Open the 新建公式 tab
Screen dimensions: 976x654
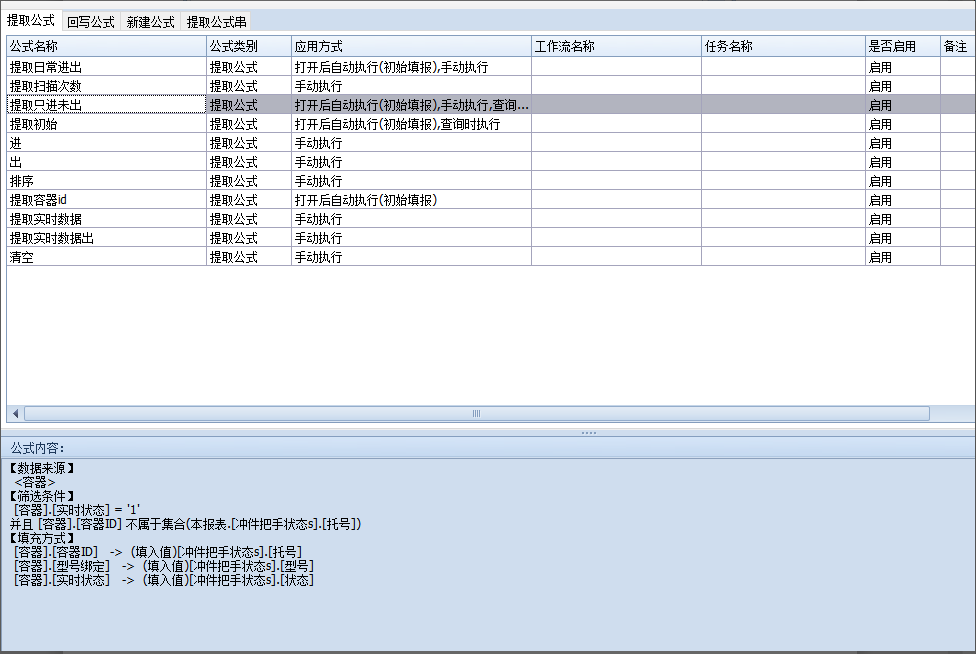(x=151, y=21)
